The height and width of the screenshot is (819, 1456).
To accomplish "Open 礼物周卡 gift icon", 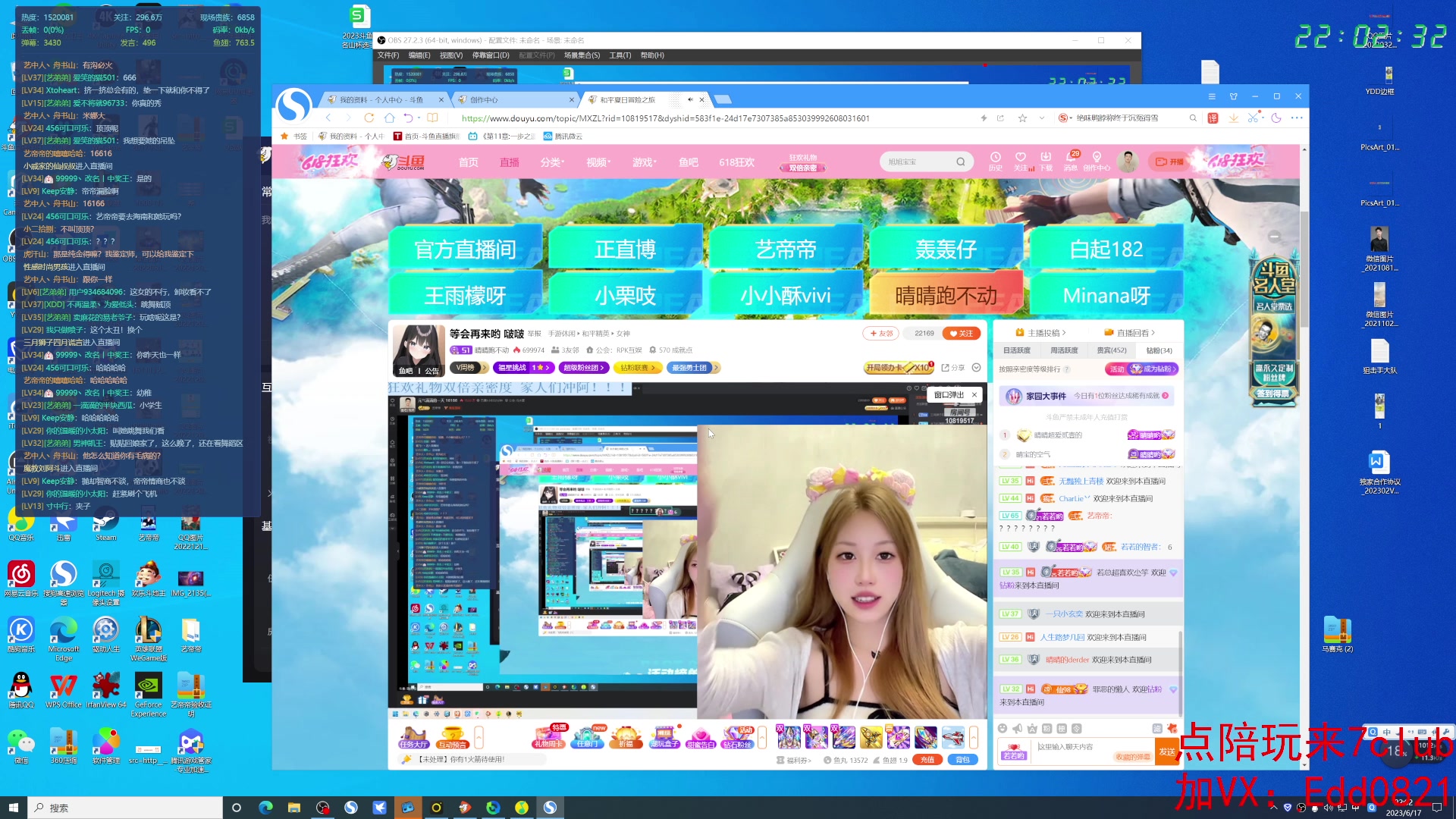I will click(x=549, y=737).
